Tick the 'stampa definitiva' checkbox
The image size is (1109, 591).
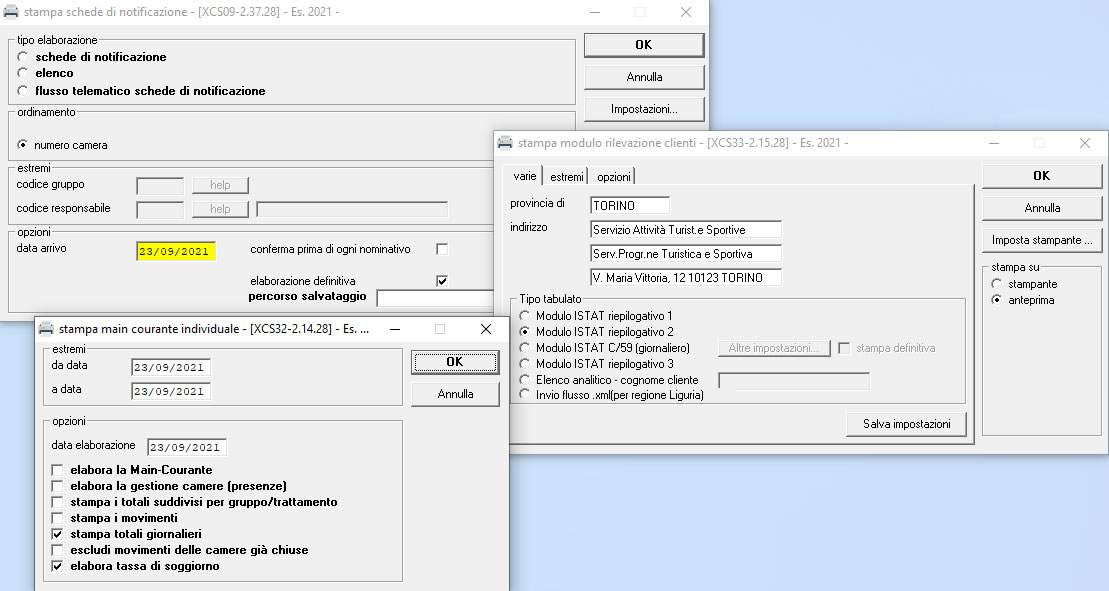point(844,348)
